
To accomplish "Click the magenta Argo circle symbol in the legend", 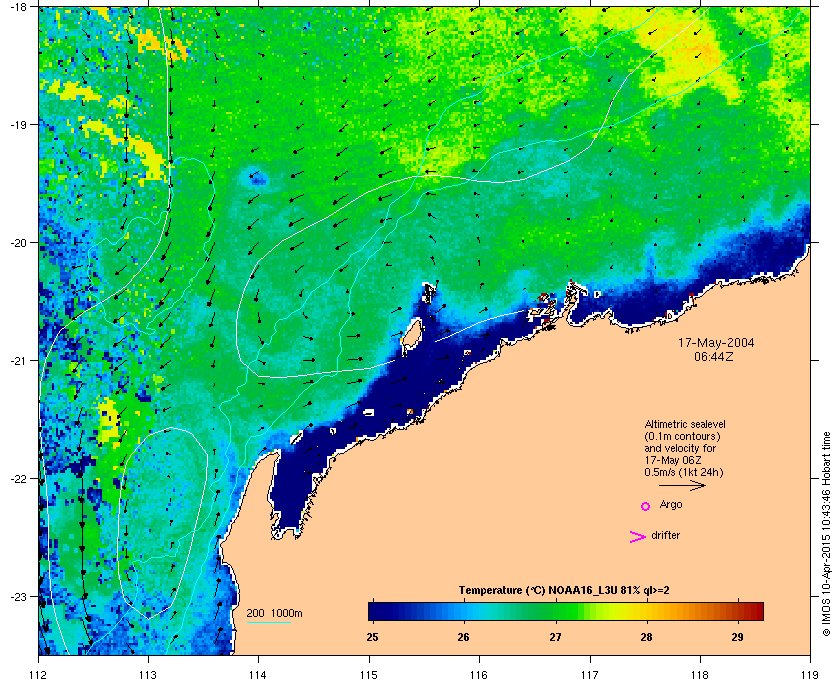I will pyautogui.click(x=646, y=506).
